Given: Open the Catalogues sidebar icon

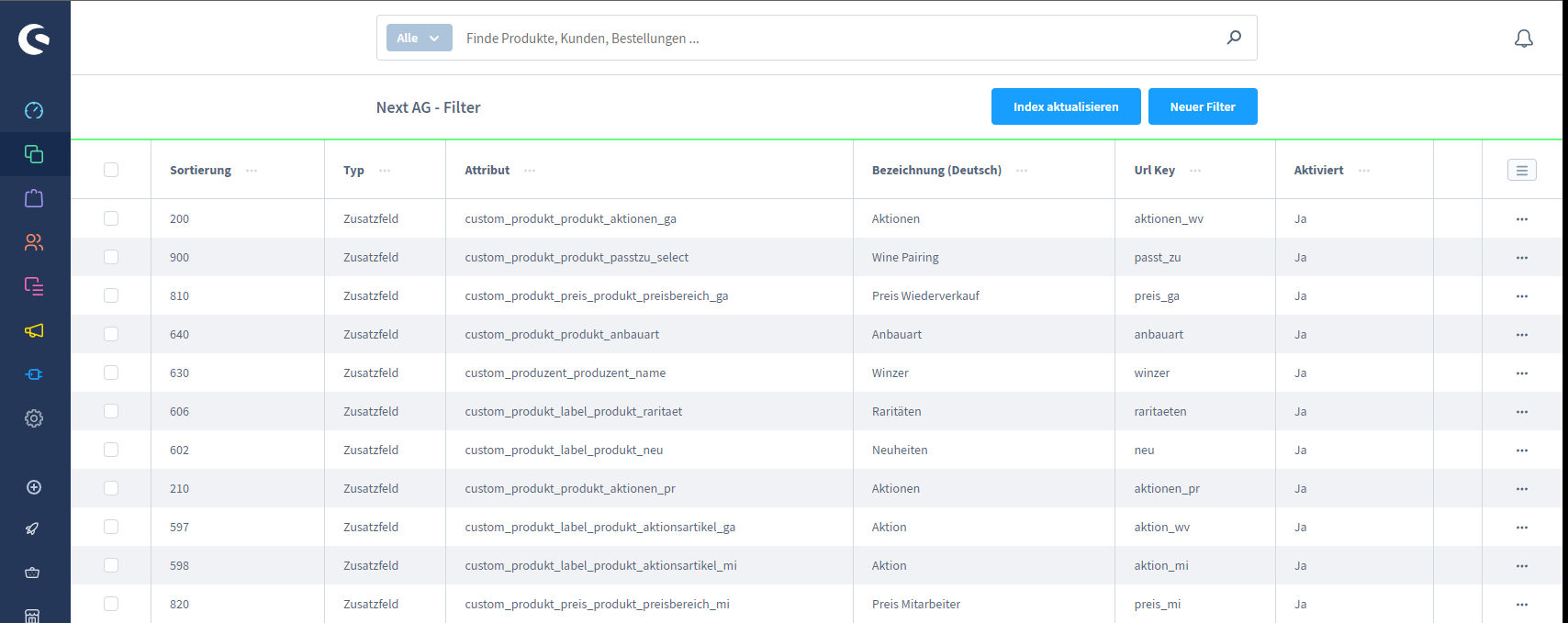Looking at the screenshot, I should [x=34, y=154].
